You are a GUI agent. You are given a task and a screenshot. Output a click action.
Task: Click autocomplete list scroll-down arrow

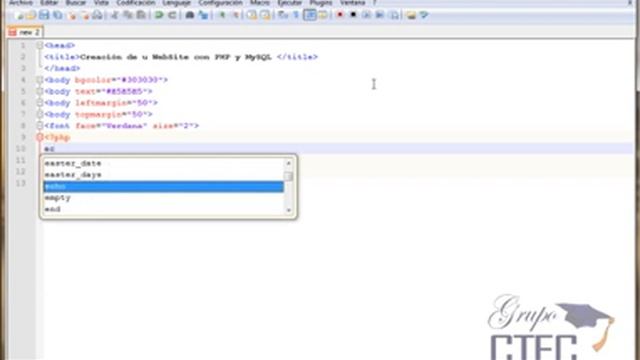(289, 210)
